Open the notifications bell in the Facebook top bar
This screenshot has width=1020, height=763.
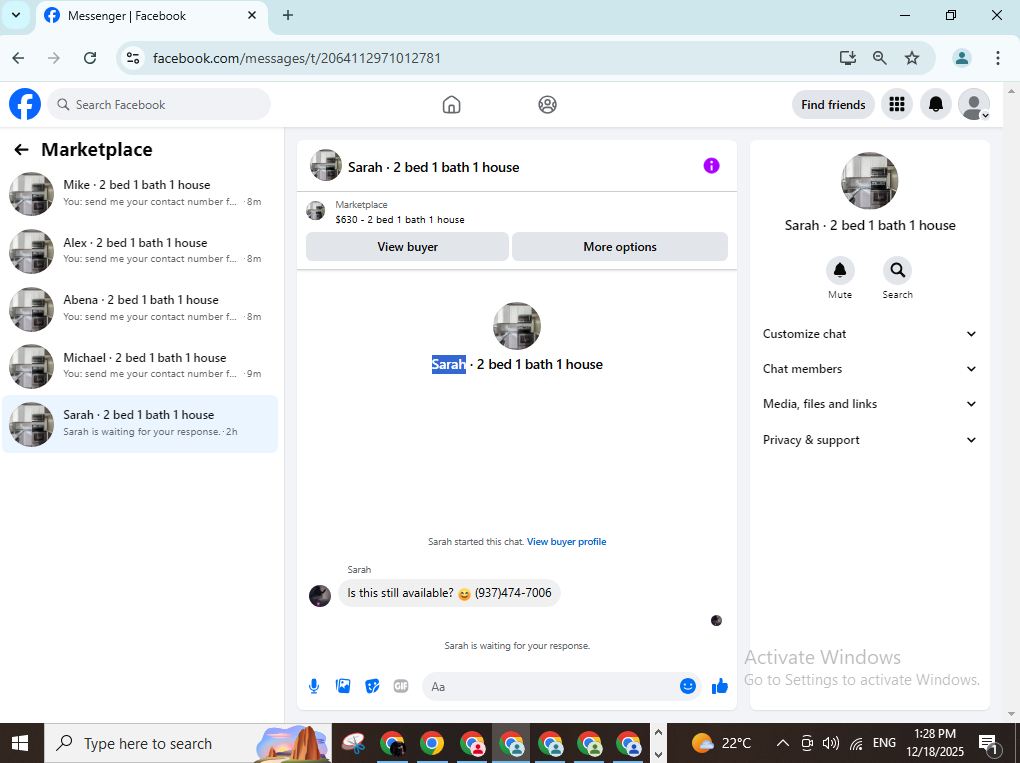tap(936, 104)
